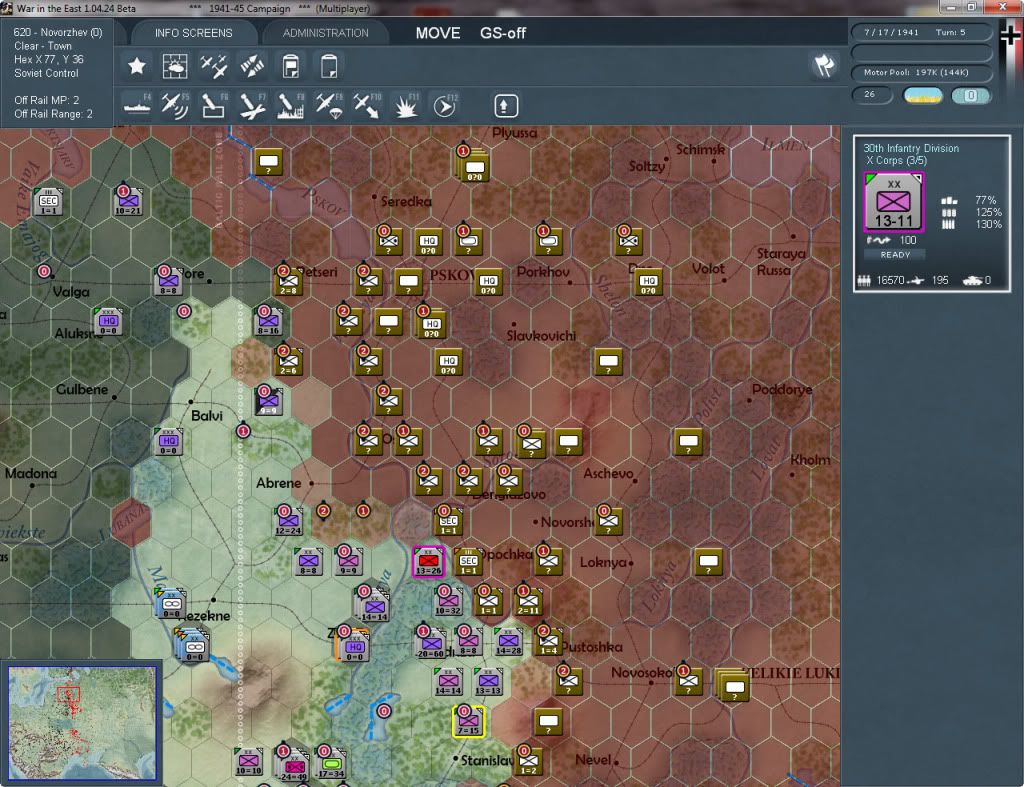The height and width of the screenshot is (787, 1024).
Task: Click the 13-11 unit counter in the unit panel
Action: coord(893,201)
